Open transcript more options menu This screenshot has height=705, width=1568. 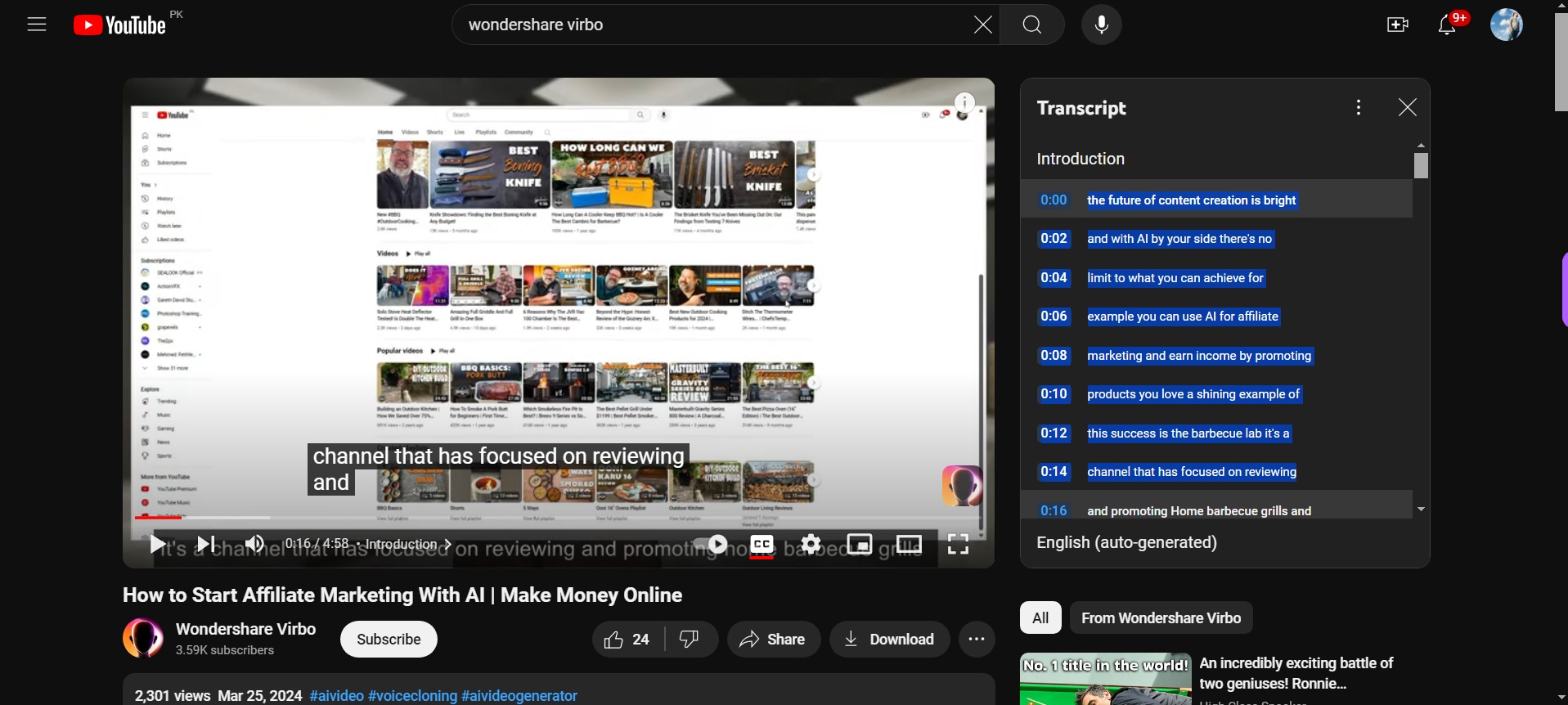click(1359, 107)
